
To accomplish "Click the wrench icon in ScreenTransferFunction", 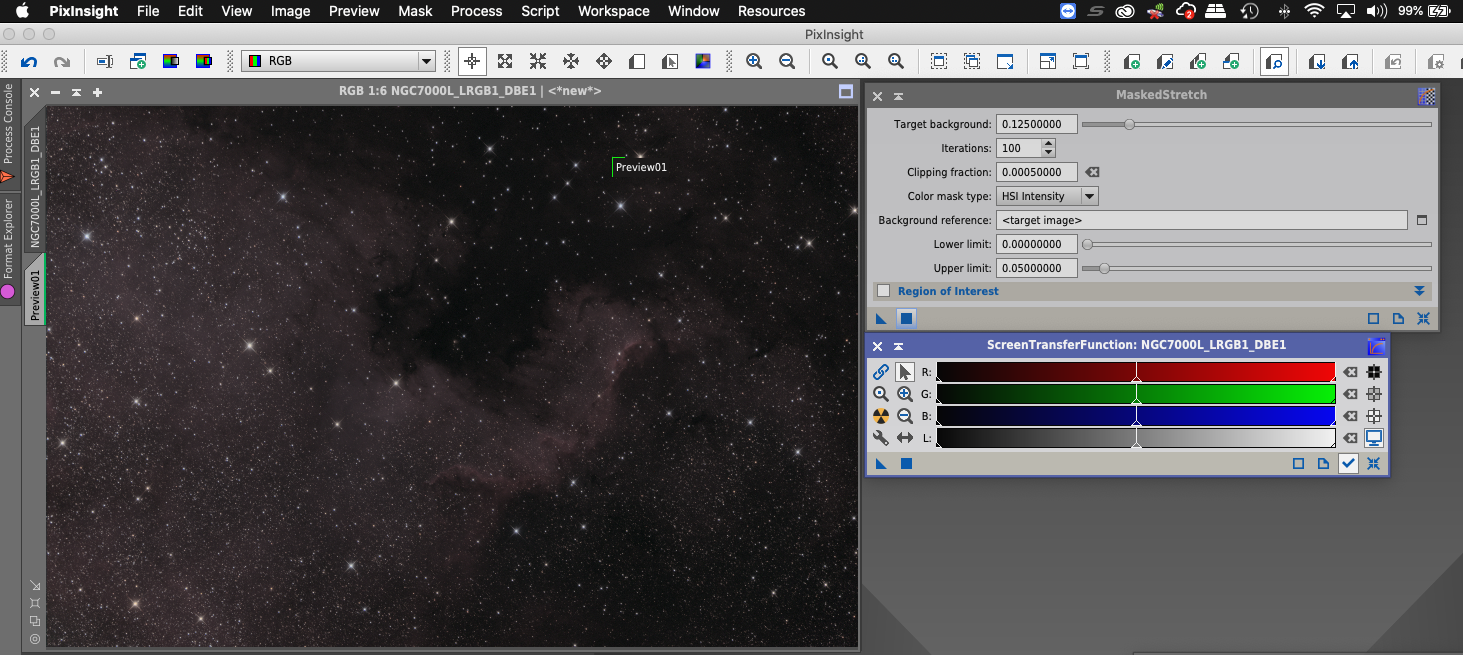I will point(880,438).
